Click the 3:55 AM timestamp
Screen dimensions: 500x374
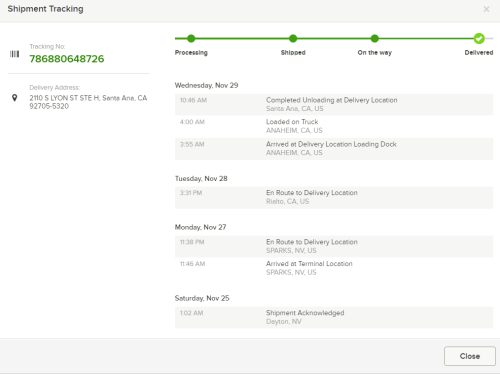[192, 144]
